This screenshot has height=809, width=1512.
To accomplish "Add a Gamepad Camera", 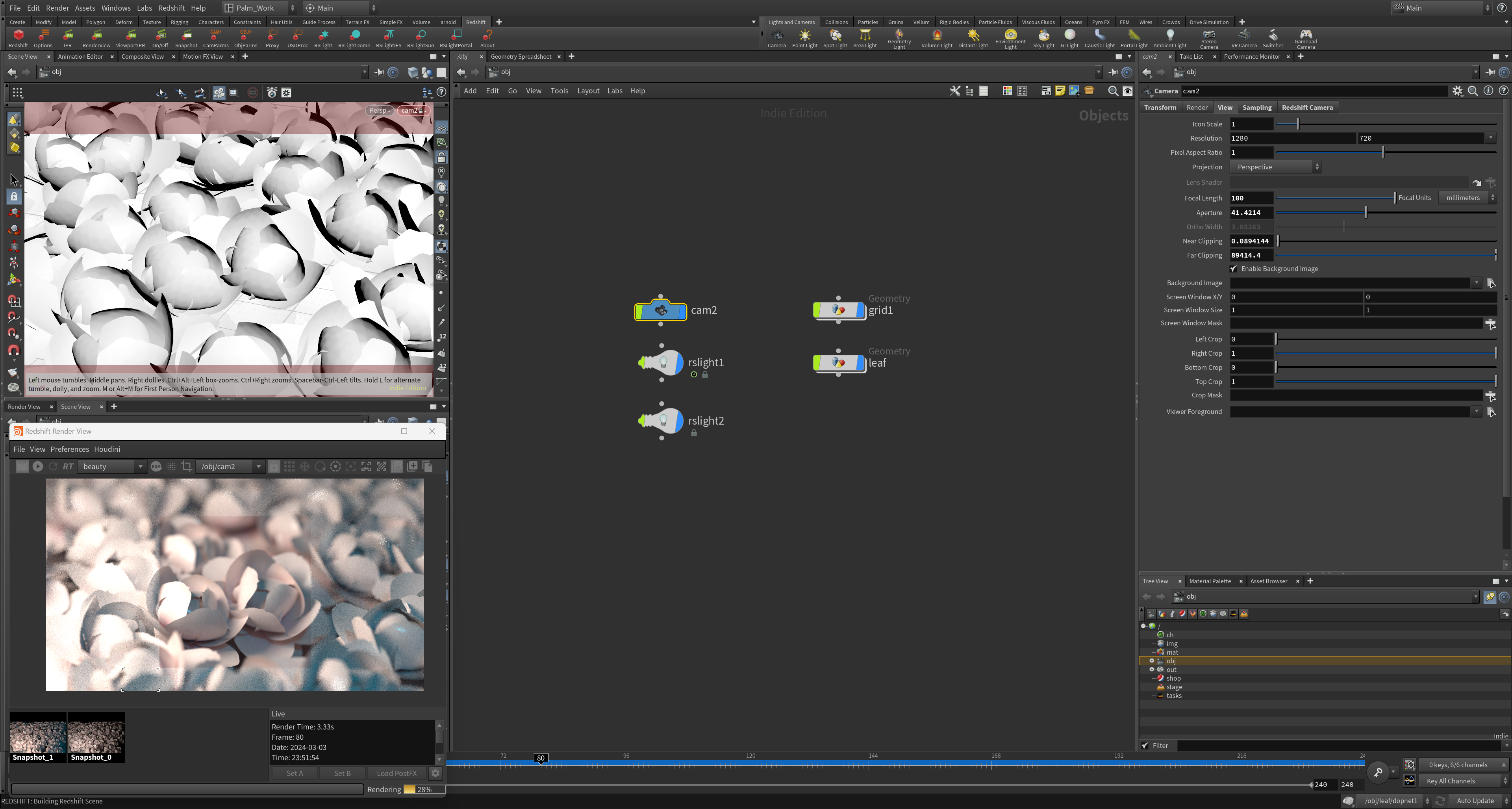I will click(x=1305, y=39).
